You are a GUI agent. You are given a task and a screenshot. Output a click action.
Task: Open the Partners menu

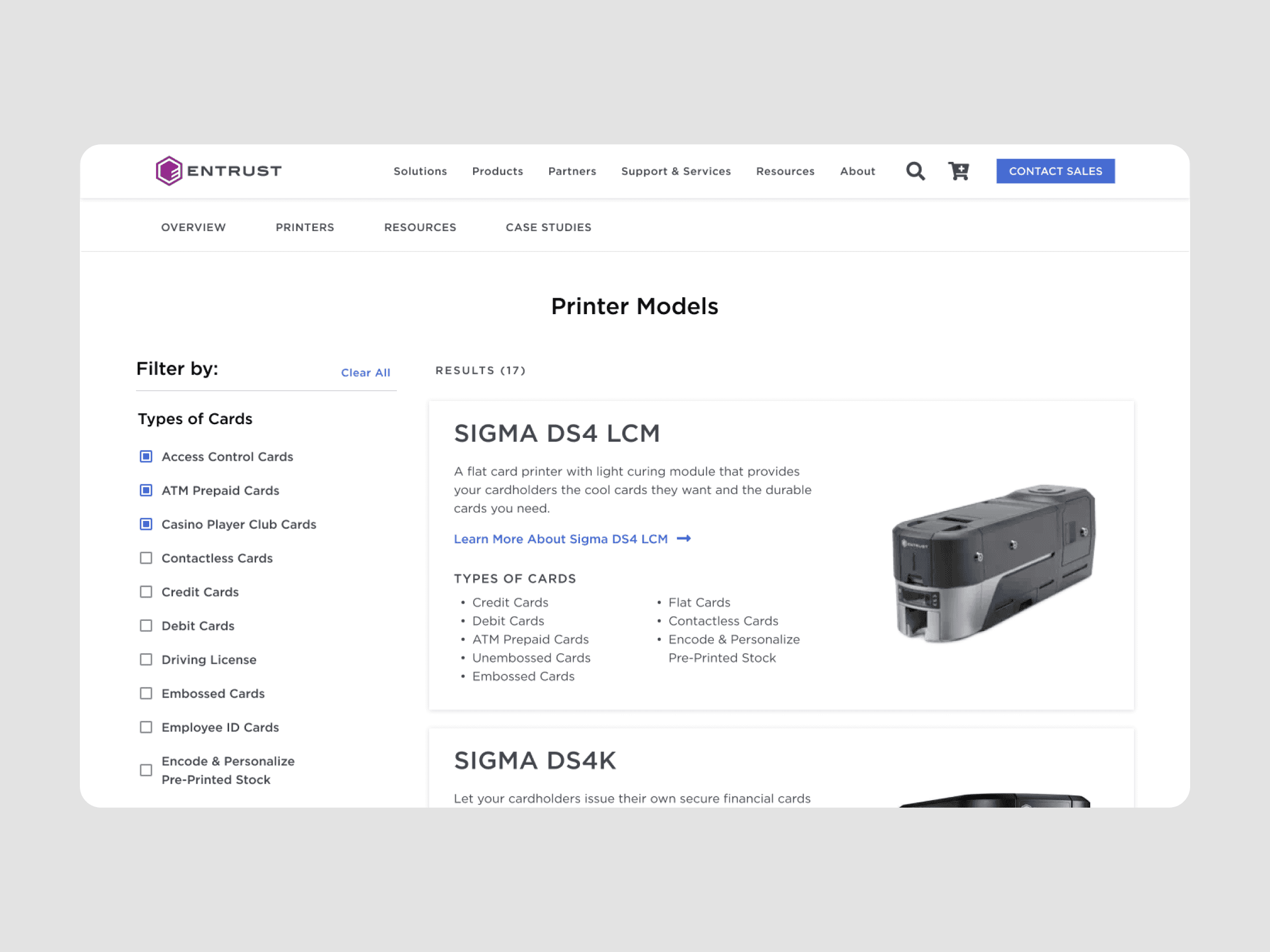coord(572,171)
